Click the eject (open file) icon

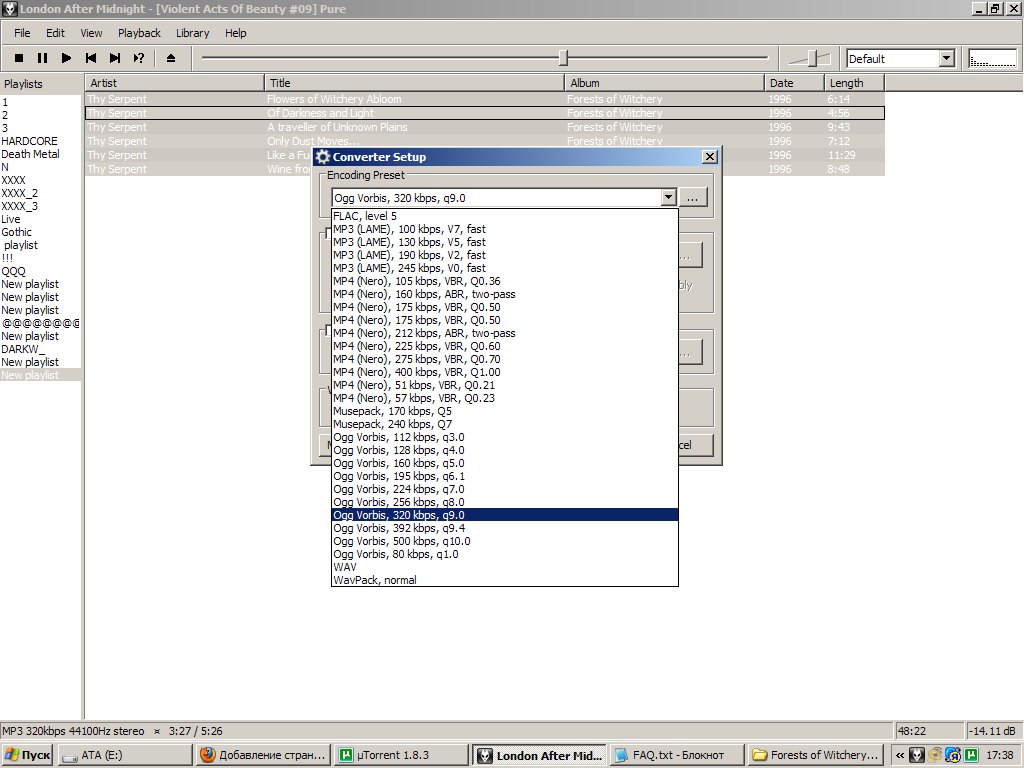(x=171, y=58)
